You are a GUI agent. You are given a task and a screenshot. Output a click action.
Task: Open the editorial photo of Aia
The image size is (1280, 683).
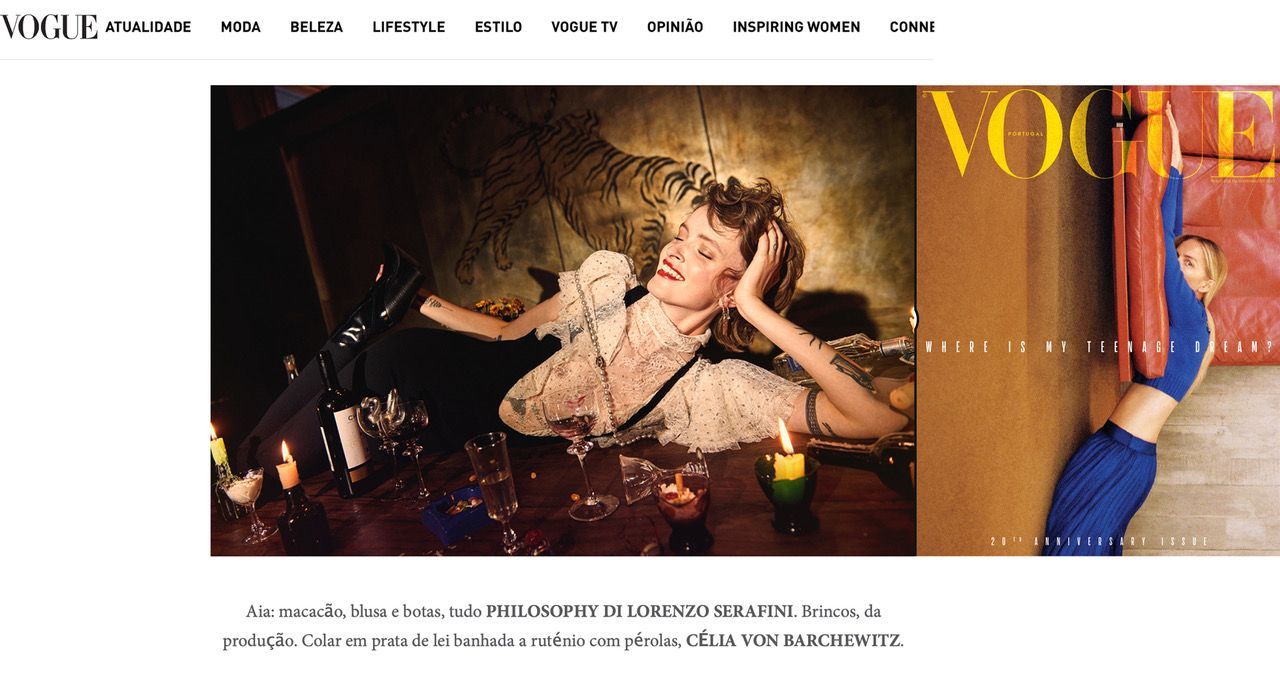[x=563, y=320]
